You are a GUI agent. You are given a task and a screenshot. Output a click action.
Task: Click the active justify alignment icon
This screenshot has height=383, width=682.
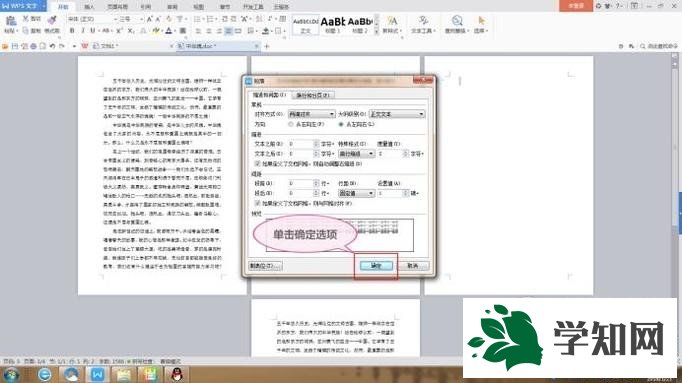(228, 31)
